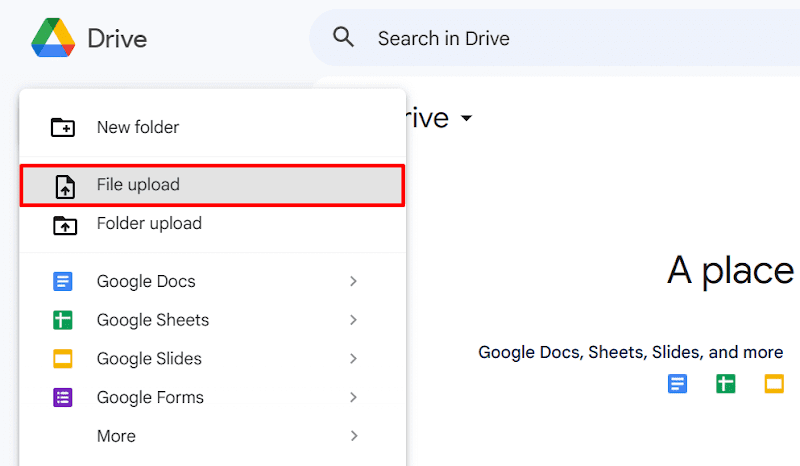The width and height of the screenshot is (800, 466).
Task: Click the blue Google Docs icon in menu
Action: pos(63,282)
